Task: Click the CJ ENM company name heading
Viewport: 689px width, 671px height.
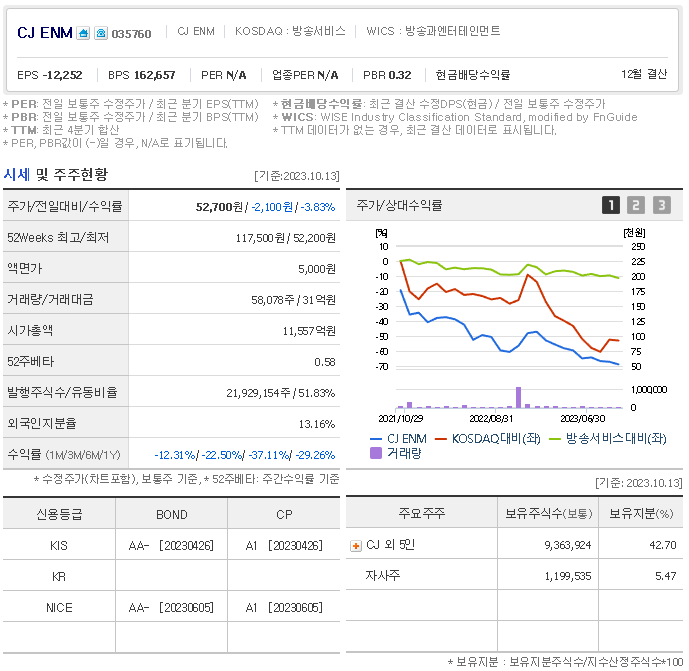Action: 45,33
